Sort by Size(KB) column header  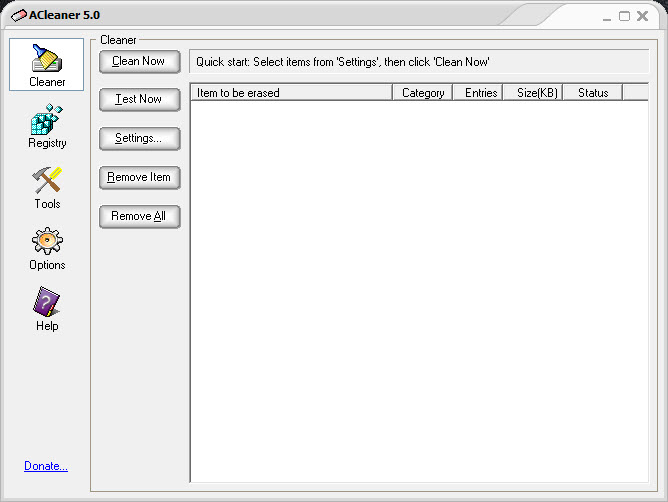click(533, 92)
